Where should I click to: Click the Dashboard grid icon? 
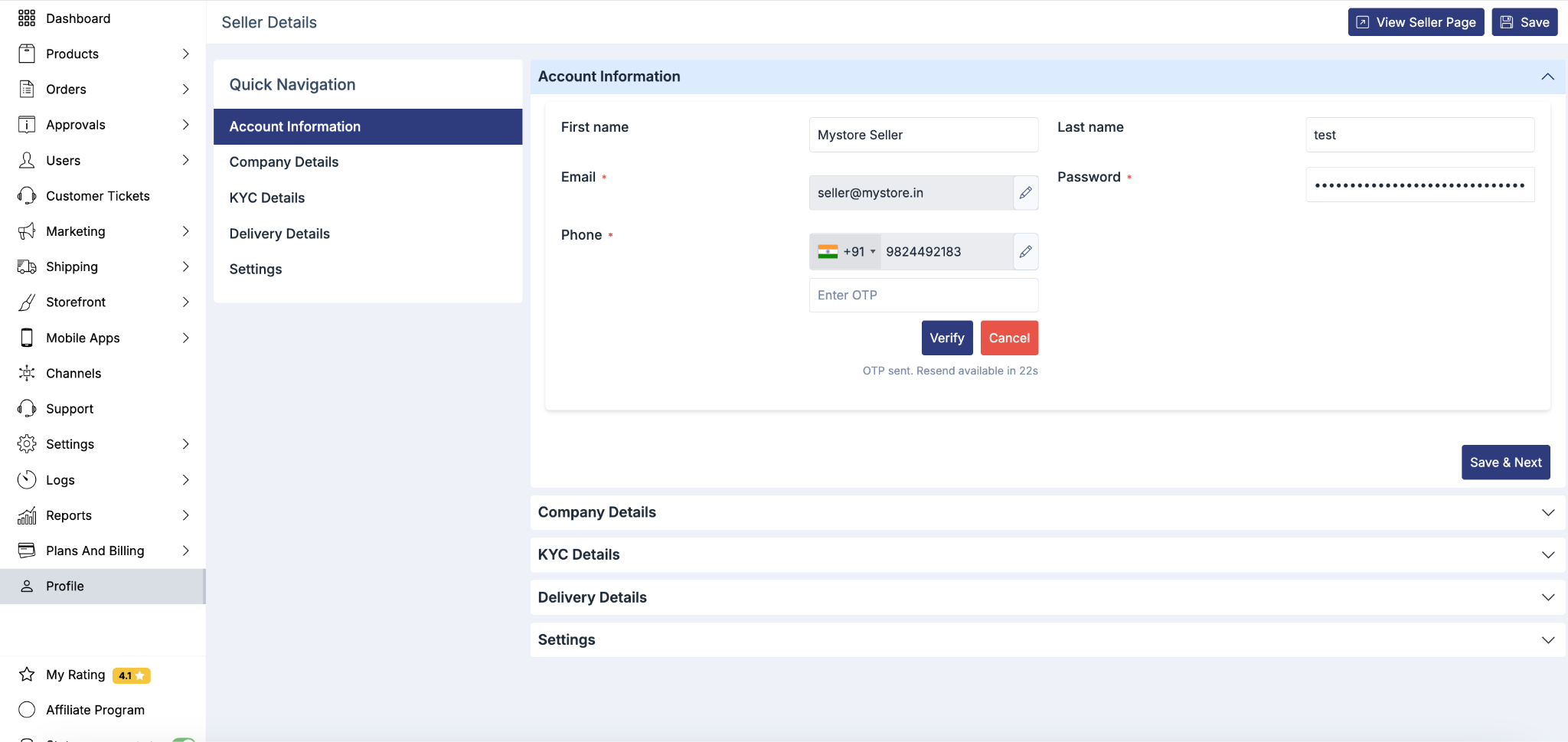point(27,18)
